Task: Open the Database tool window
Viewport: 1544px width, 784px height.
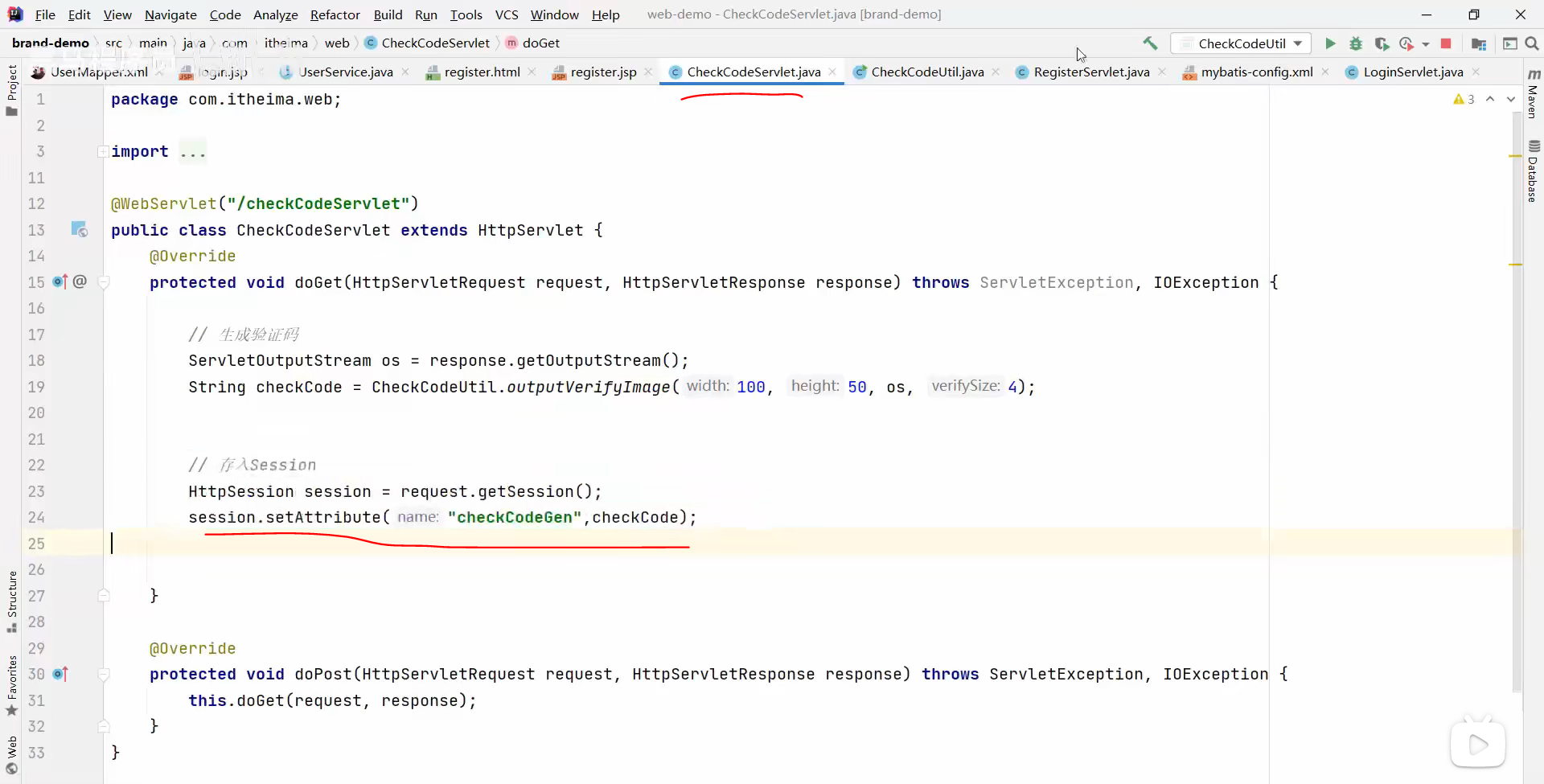Action: point(1533,170)
